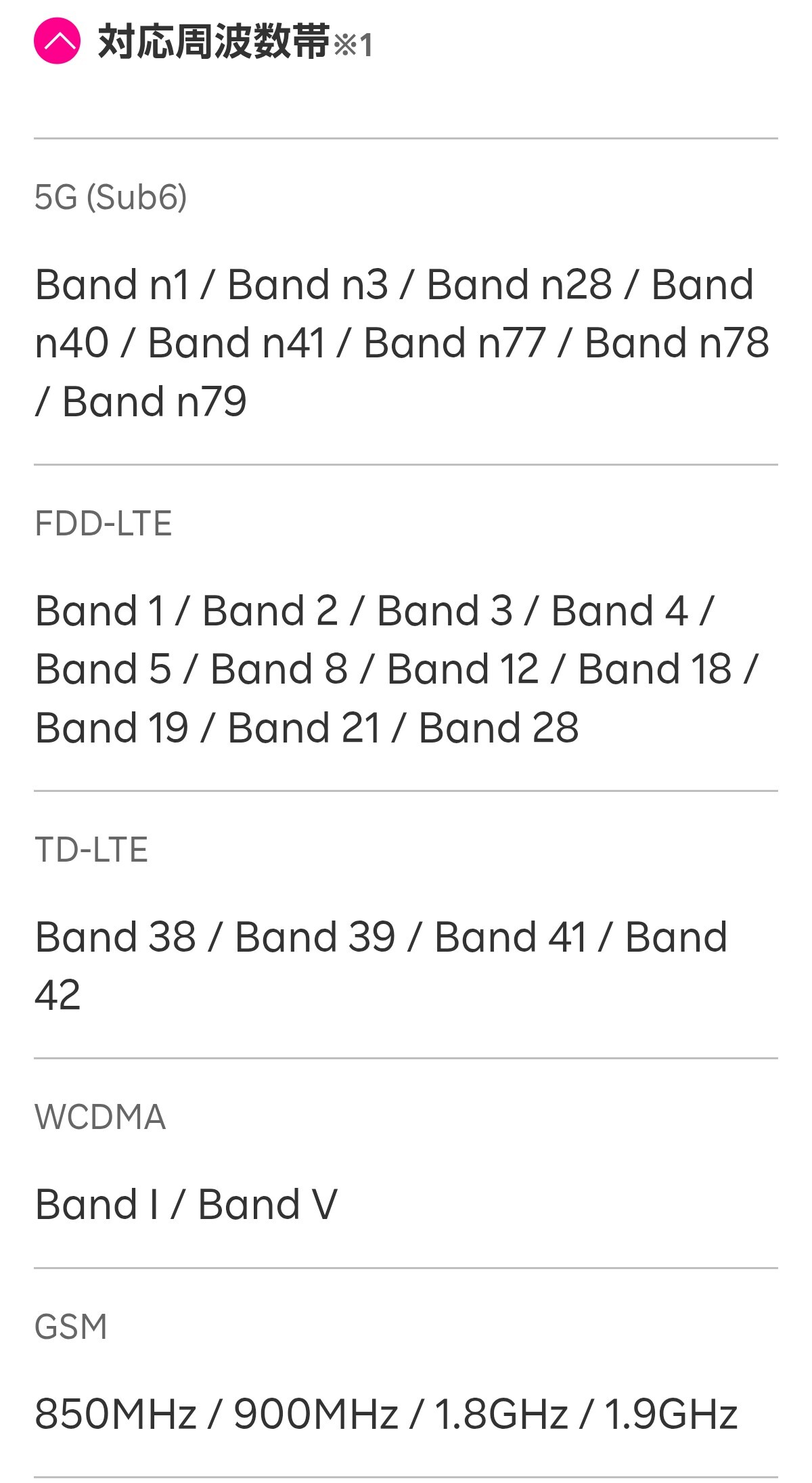This screenshot has height=1483, width=812.
Task: Tap Band 38 under TD-LTE
Action: [116, 937]
